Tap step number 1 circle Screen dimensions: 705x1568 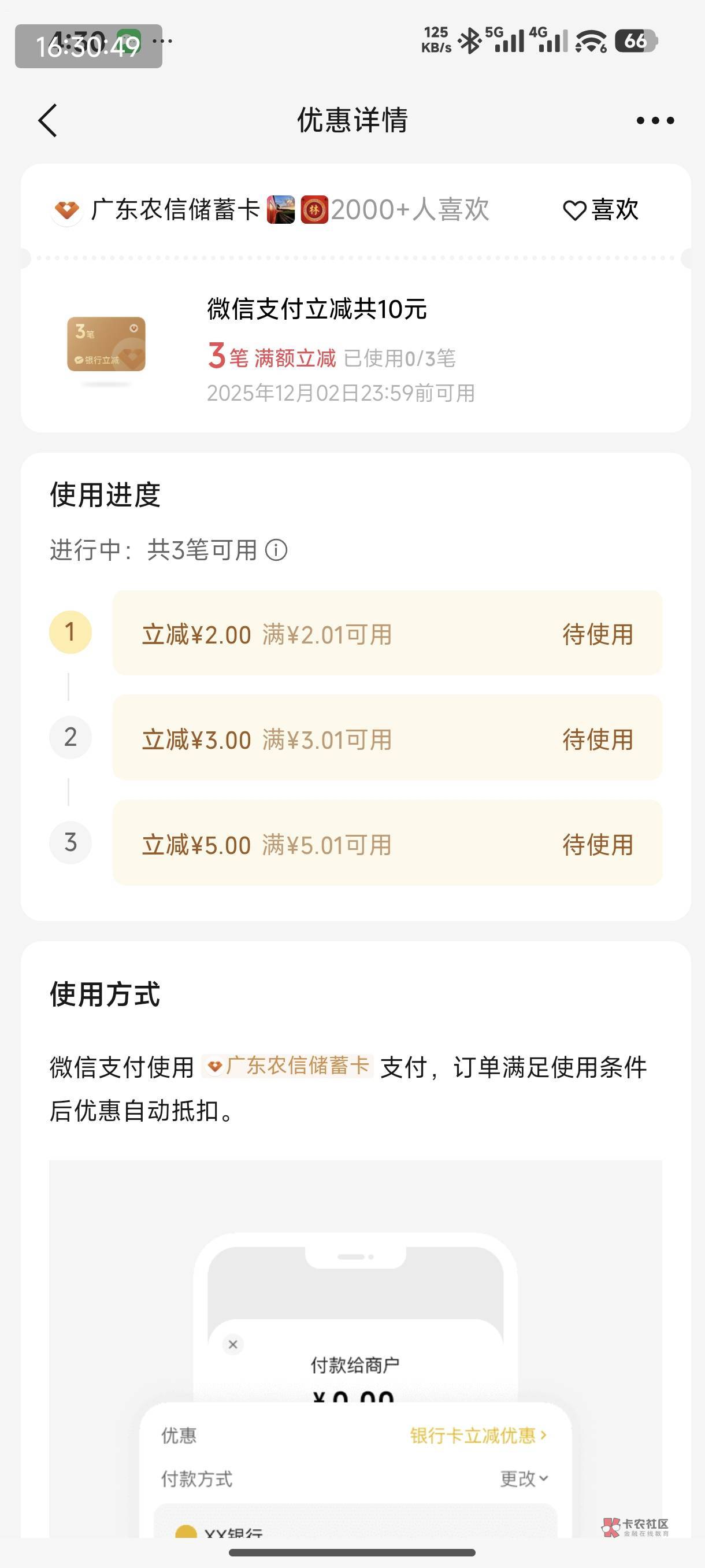70,633
